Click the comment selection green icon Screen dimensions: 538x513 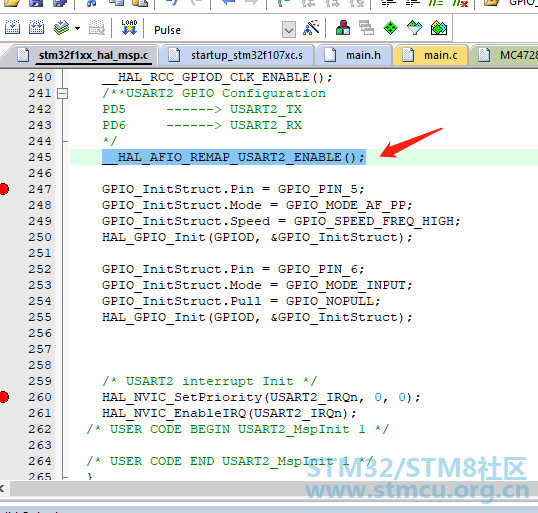pyautogui.click(x=436, y=3)
